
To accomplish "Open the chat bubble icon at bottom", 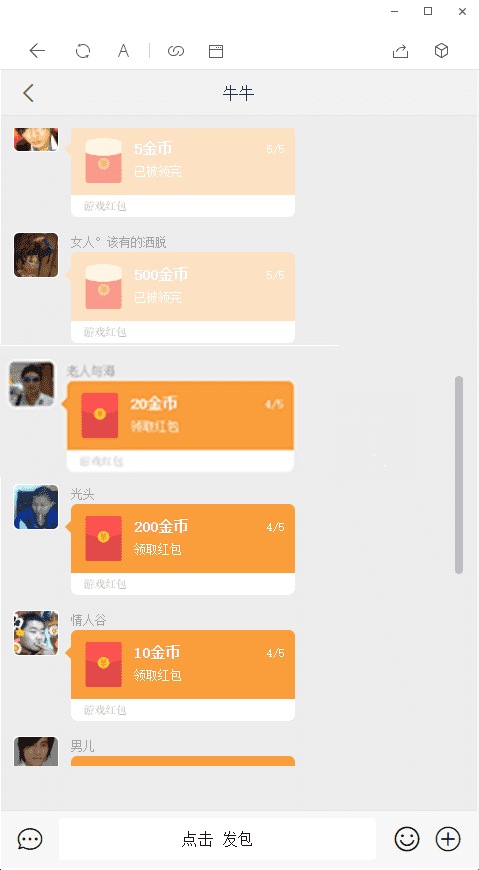I will [x=30, y=838].
